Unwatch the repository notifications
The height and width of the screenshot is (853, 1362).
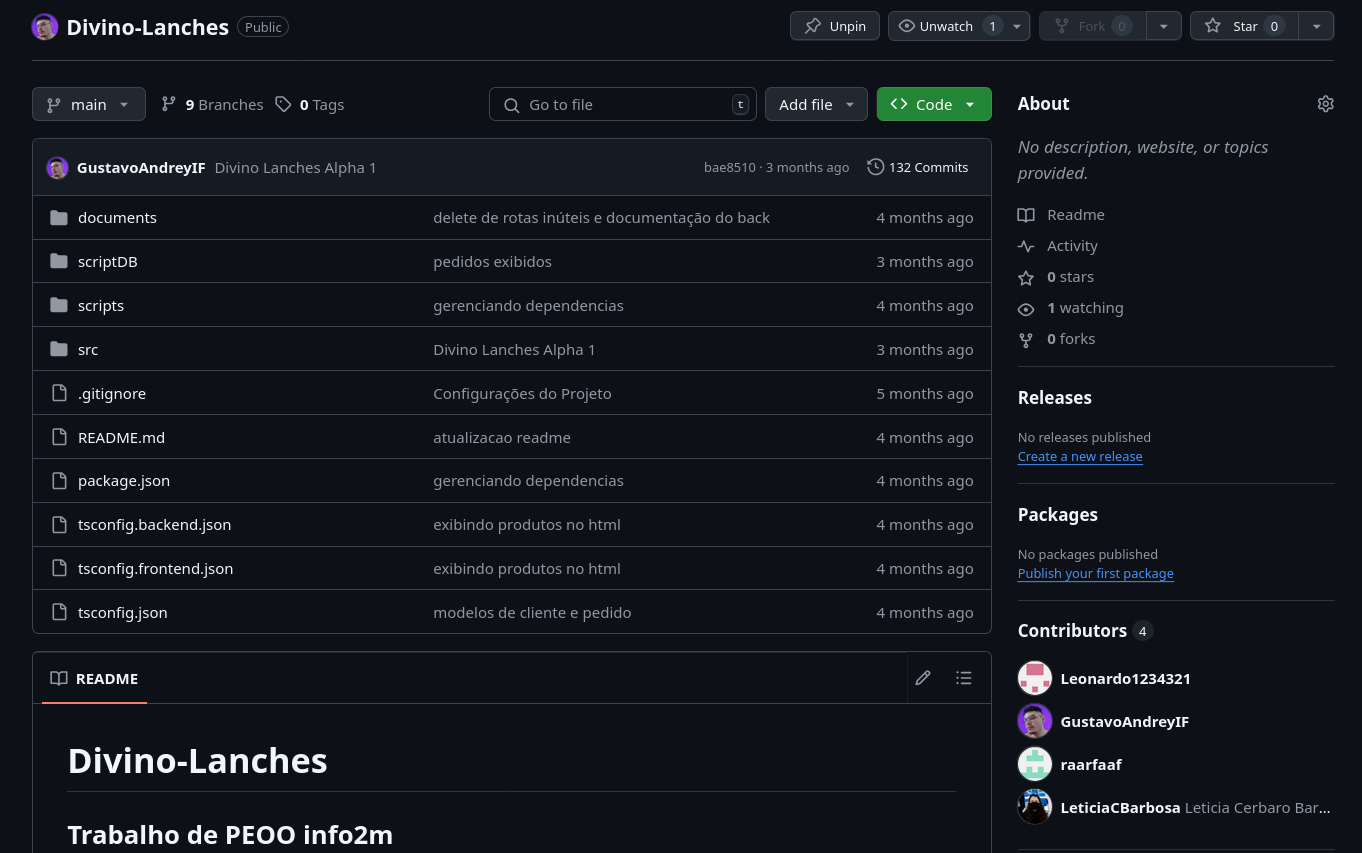(x=946, y=26)
